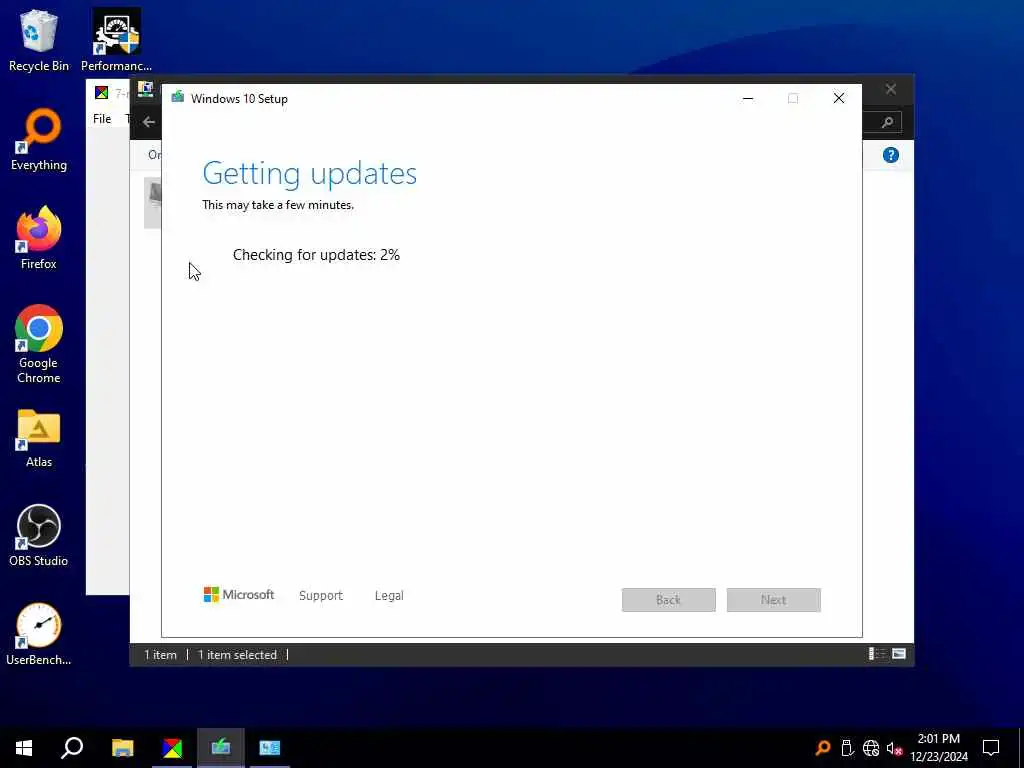Open the network globe tray icon
The width and height of the screenshot is (1024, 768).
[x=871, y=748]
